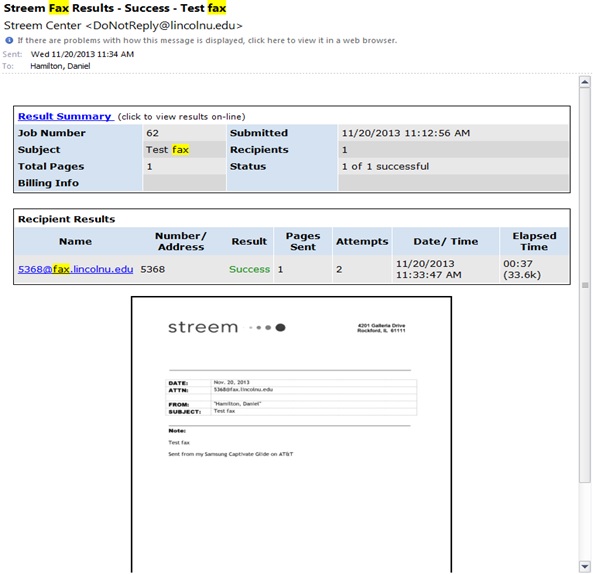593x574 pixels.
Task: Click the scrollbar up arrow
Action: pos(585,82)
